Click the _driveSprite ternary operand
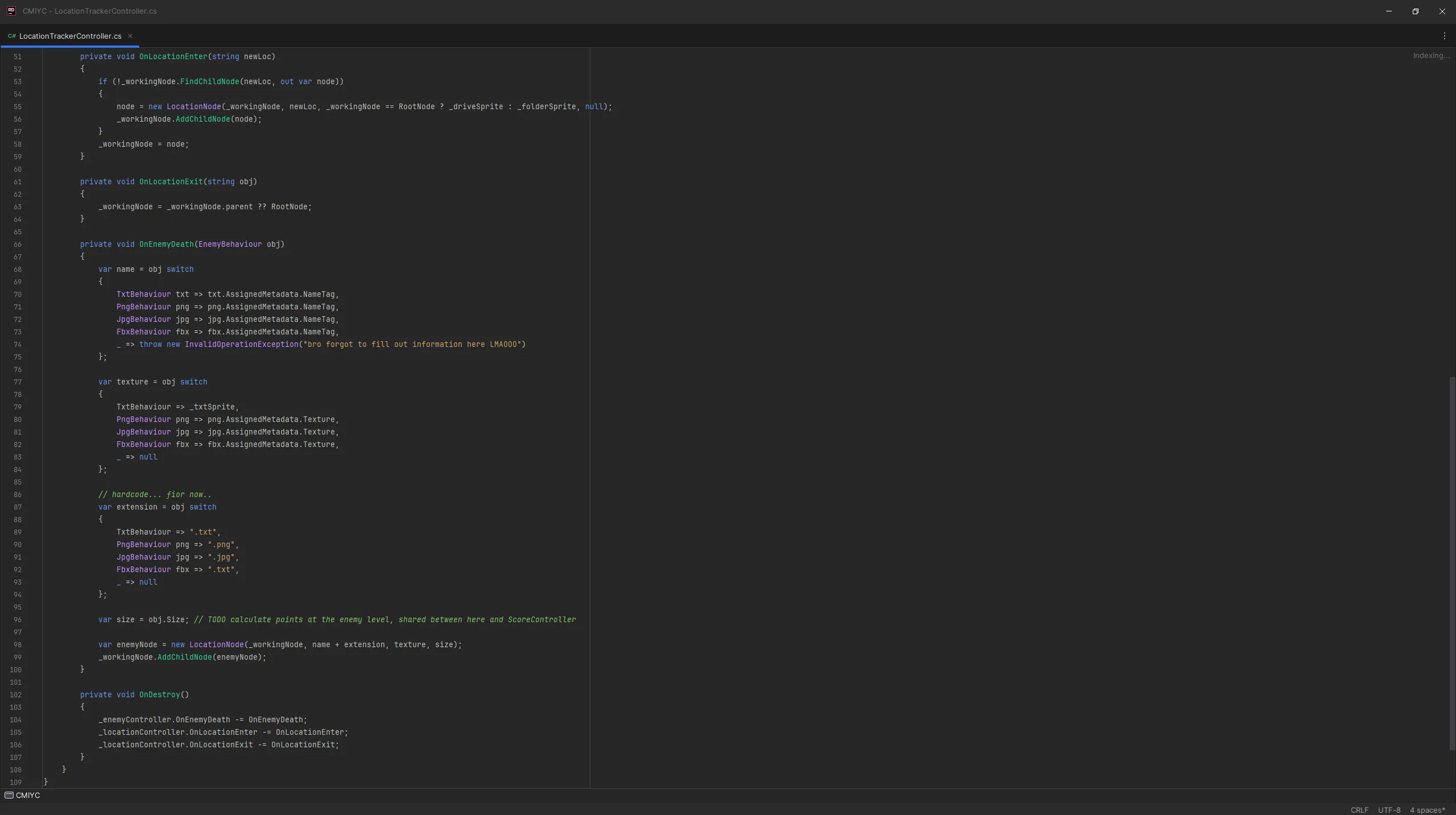Screen dimensions: 1456x815 tap(475, 106)
